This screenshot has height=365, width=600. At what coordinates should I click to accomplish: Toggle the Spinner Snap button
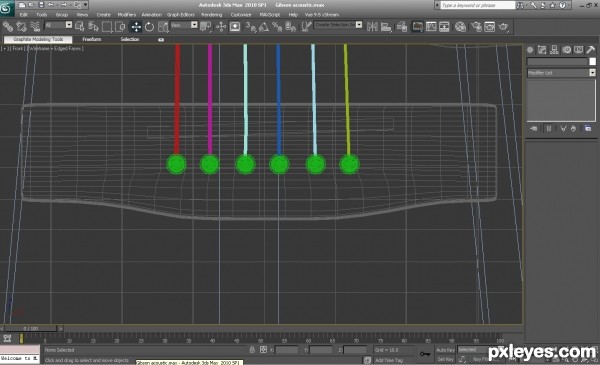tap(290, 27)
